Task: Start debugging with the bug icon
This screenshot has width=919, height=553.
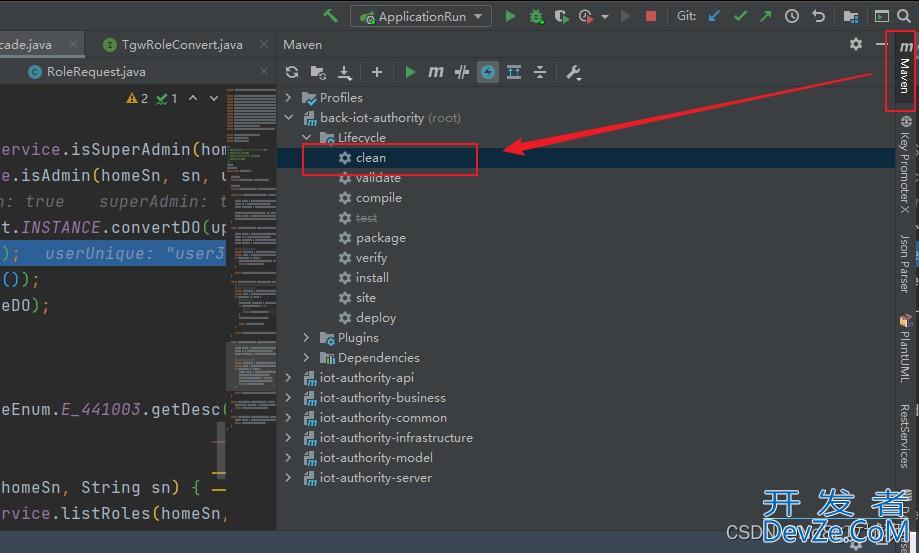Action: [536, 16]
